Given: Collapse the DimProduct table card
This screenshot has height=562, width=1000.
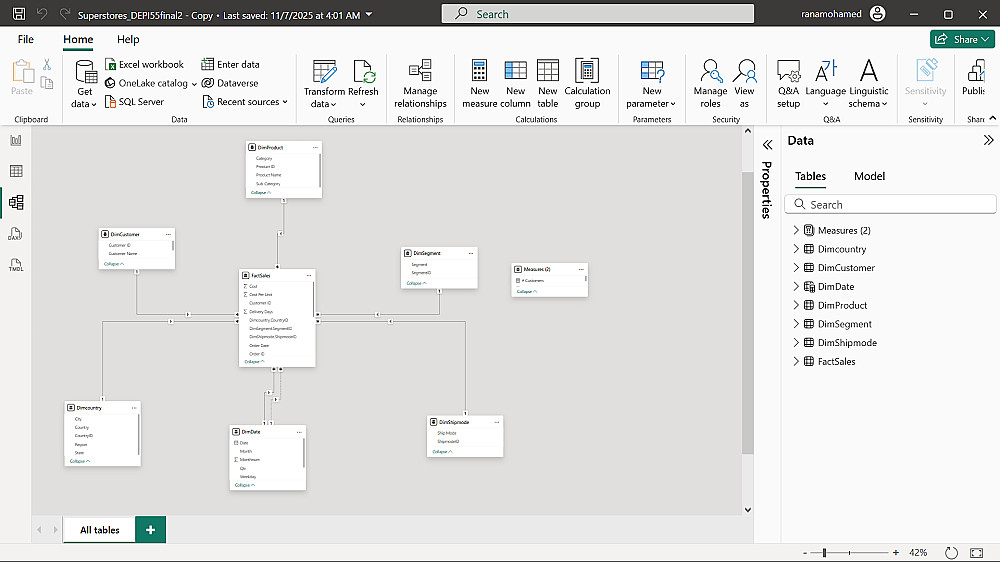Looking at the screenshot, I should [260, 193].
